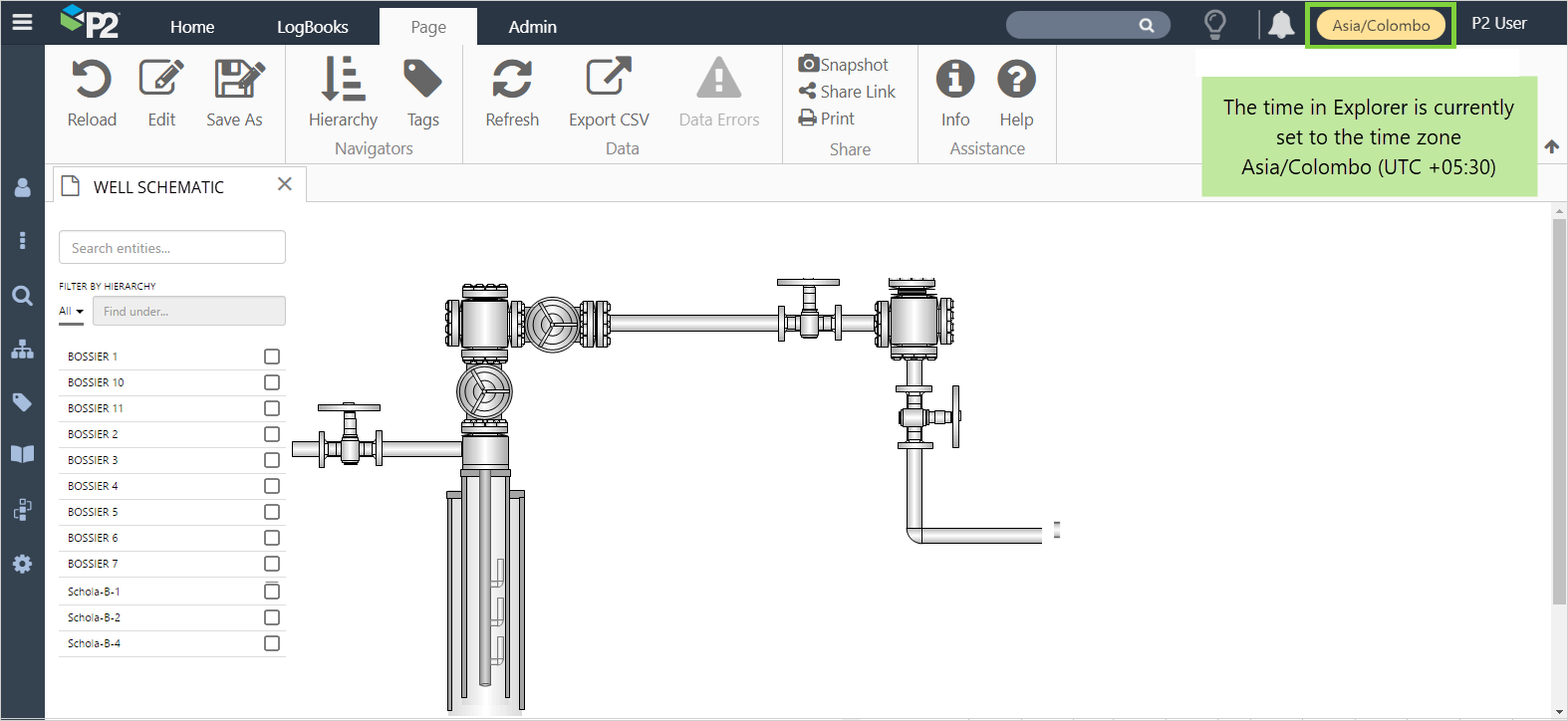Click the Share Link button
Screen dimensions: 1568x721
click(x=848, y=92)
